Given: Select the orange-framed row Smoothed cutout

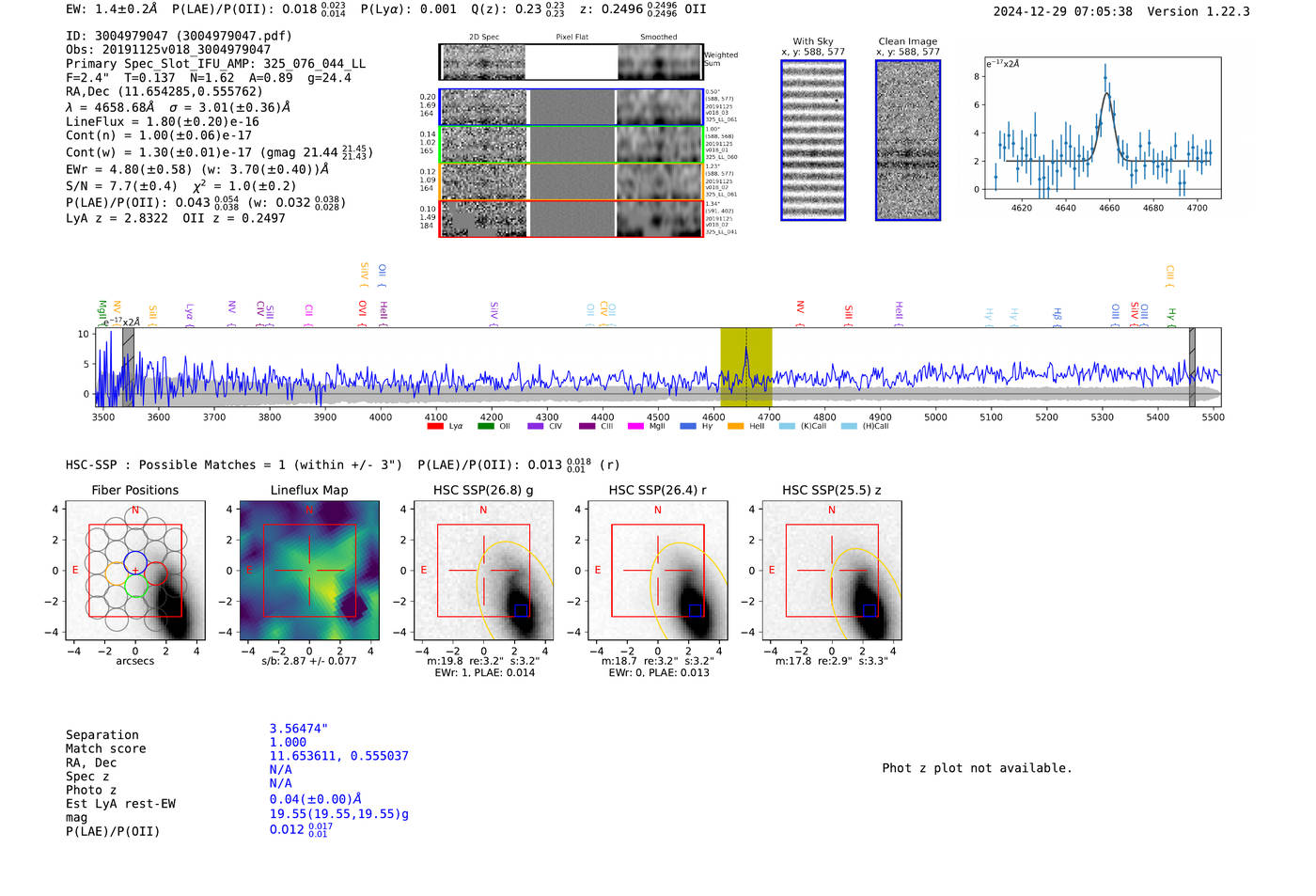Looking at the screenshot, I should [660, 181].
